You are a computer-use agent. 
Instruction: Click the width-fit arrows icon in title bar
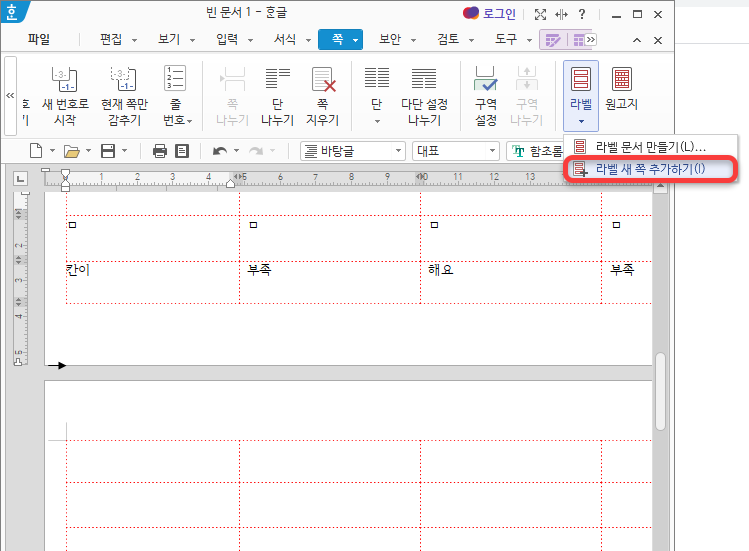point(561,15)
